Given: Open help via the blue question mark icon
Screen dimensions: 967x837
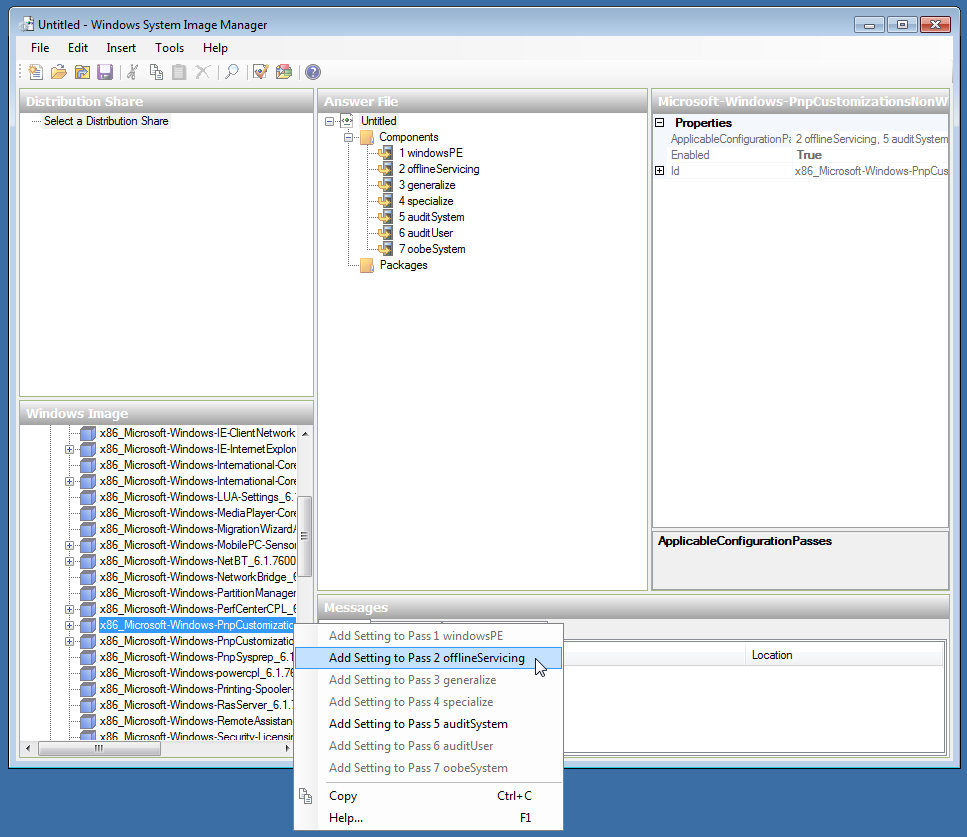Looking at the screenshot, I should 313,72.
